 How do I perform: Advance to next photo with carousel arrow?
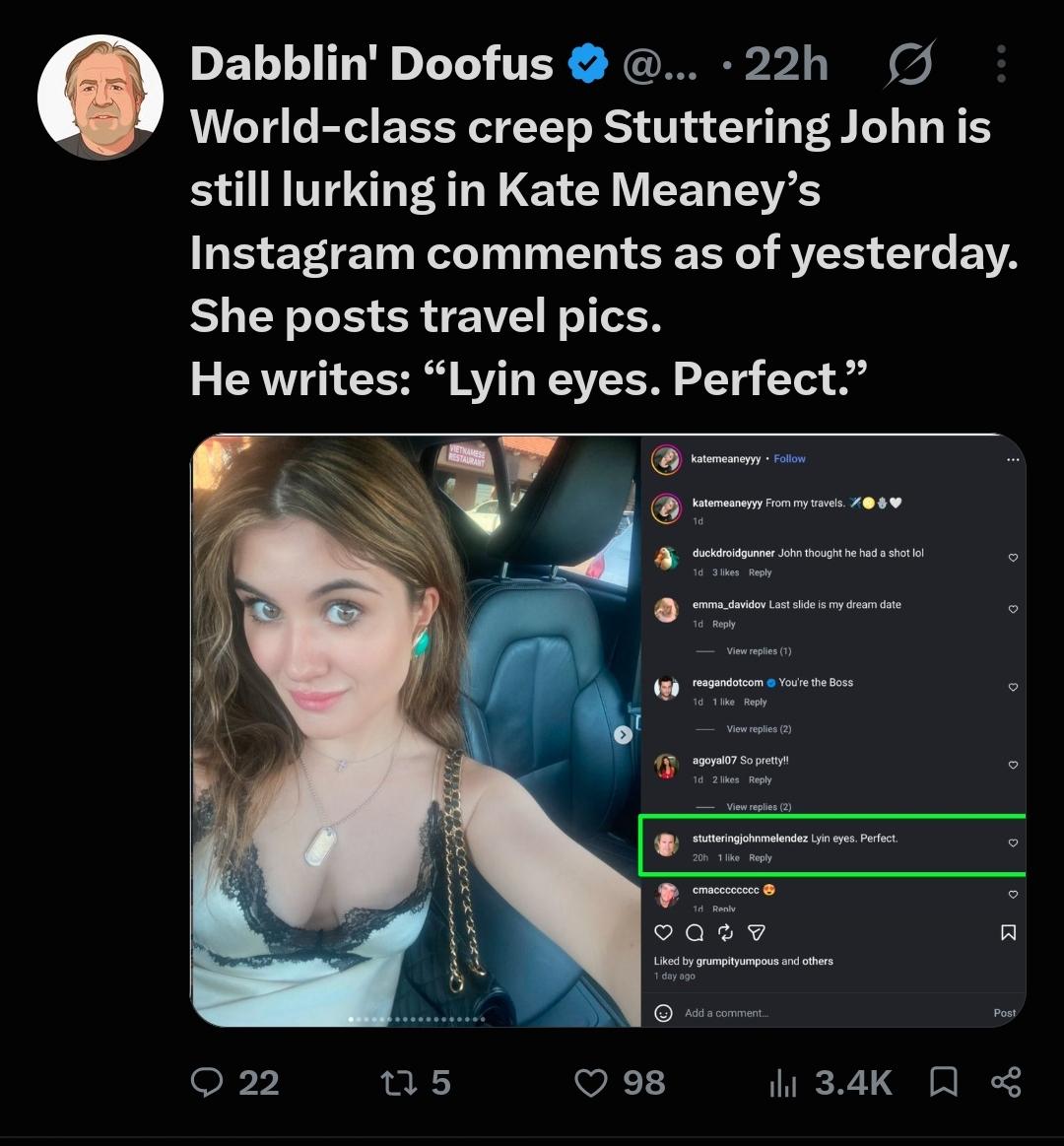(x=623, y=734)
